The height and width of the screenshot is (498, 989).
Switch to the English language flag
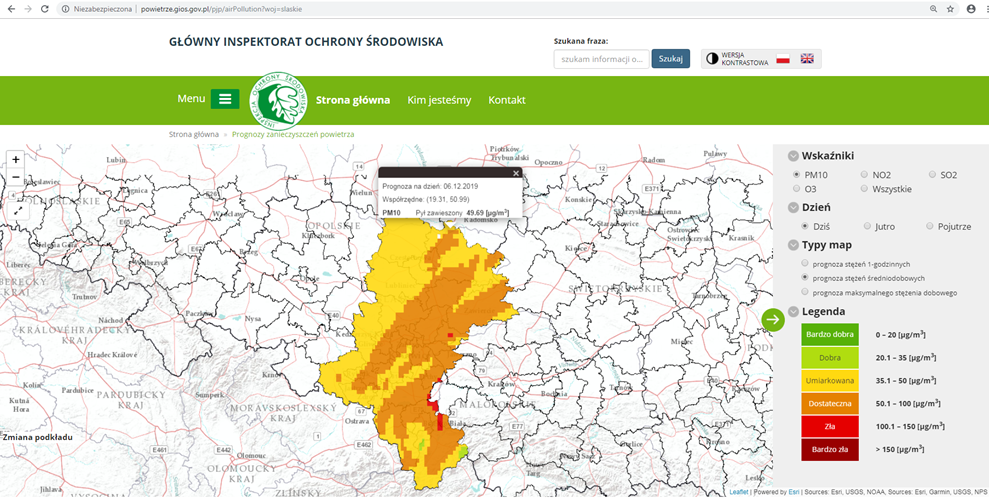[x=807, y=59]
